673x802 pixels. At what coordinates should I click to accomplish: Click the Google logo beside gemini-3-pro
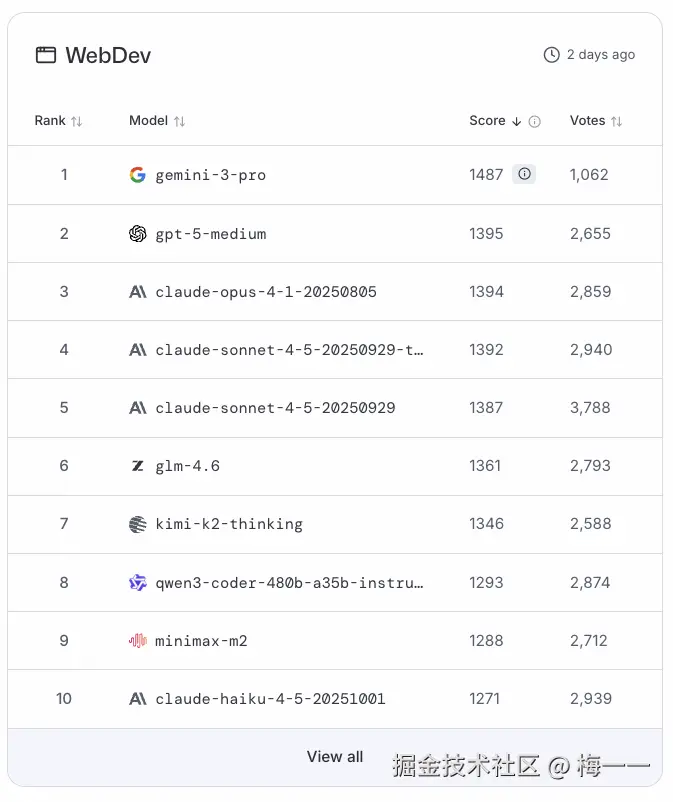click(138, 175)
